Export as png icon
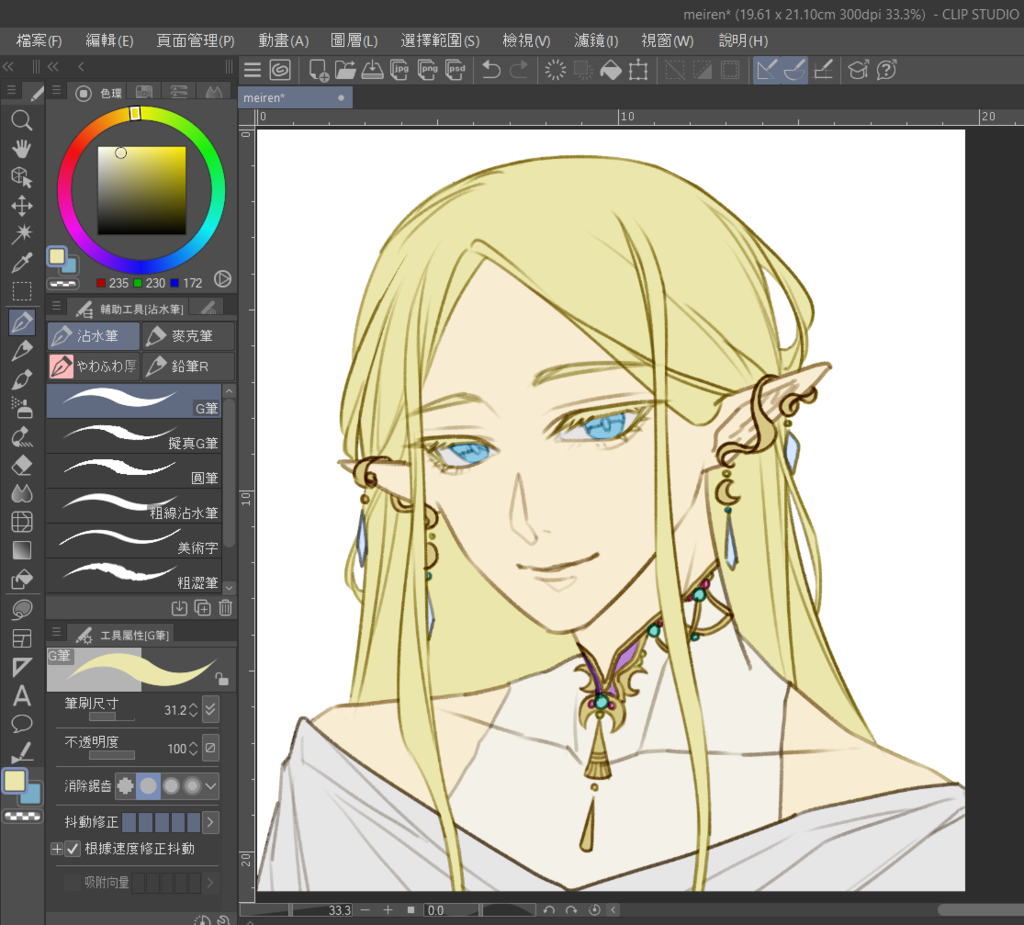This screenshot has height=925, width=1024. 428,70
